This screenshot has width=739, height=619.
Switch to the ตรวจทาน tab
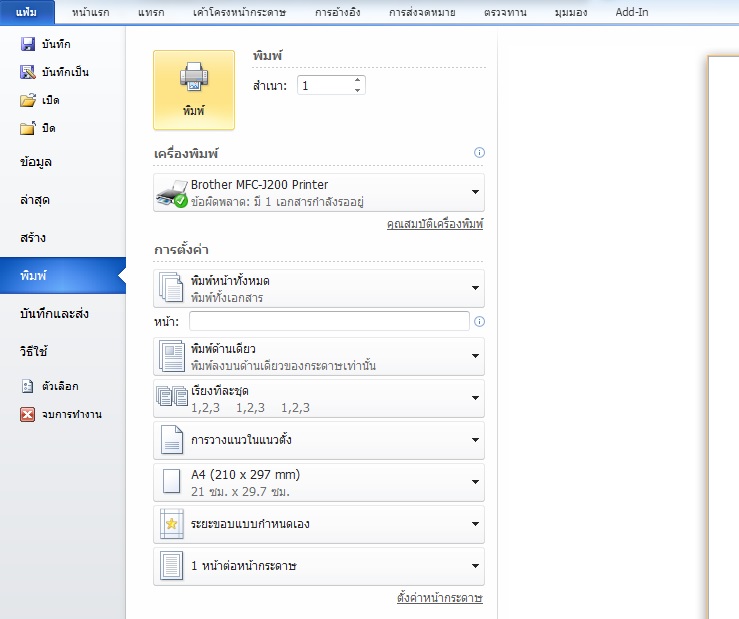point(505,12)
